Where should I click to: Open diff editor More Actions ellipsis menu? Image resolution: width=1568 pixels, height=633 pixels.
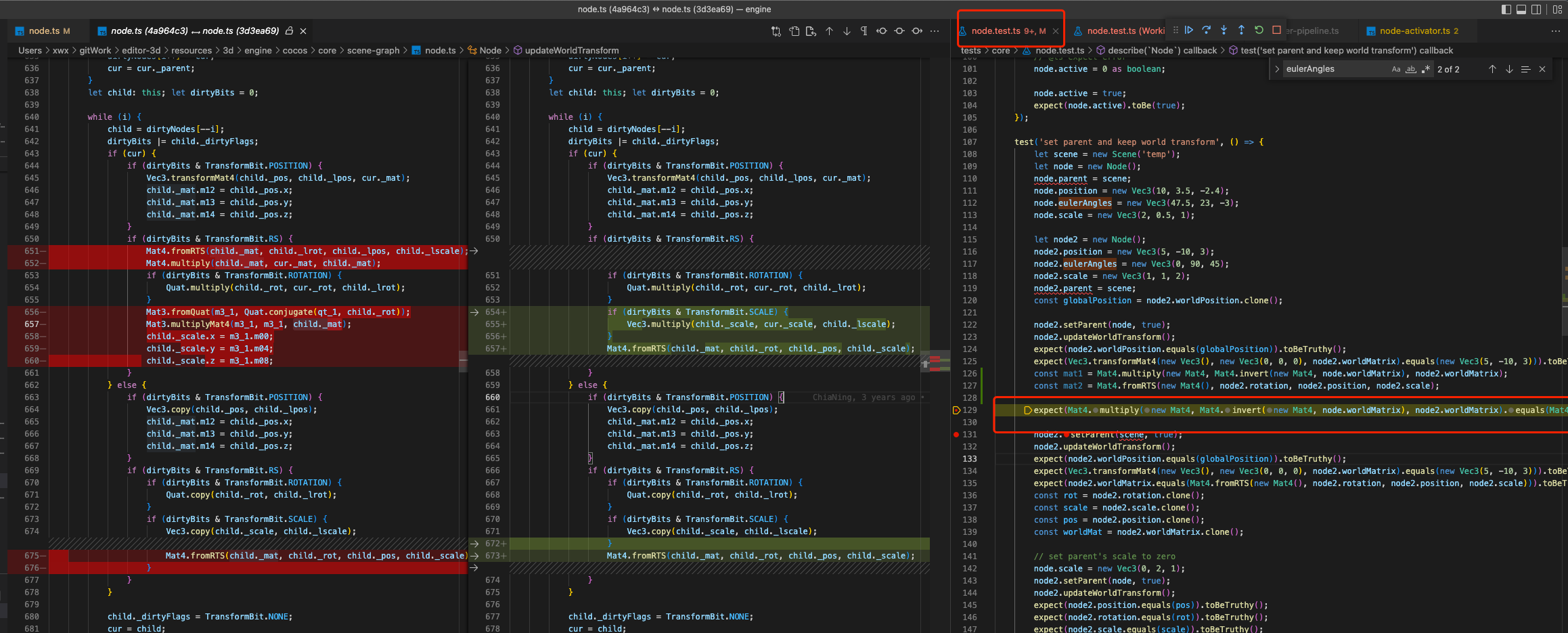click(x=935, y=31)
